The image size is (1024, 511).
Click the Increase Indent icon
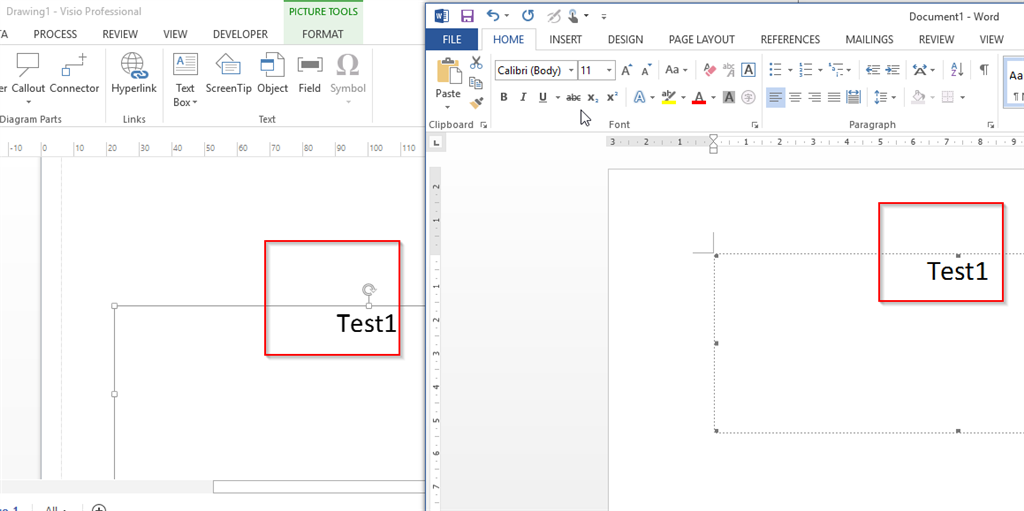(x=893, y=69)
